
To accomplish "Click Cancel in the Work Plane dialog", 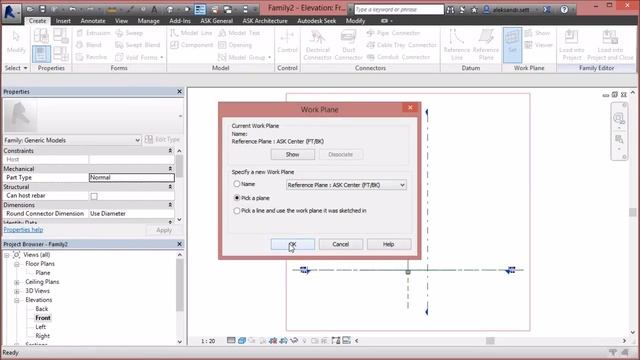I will [x=340, y=244].
